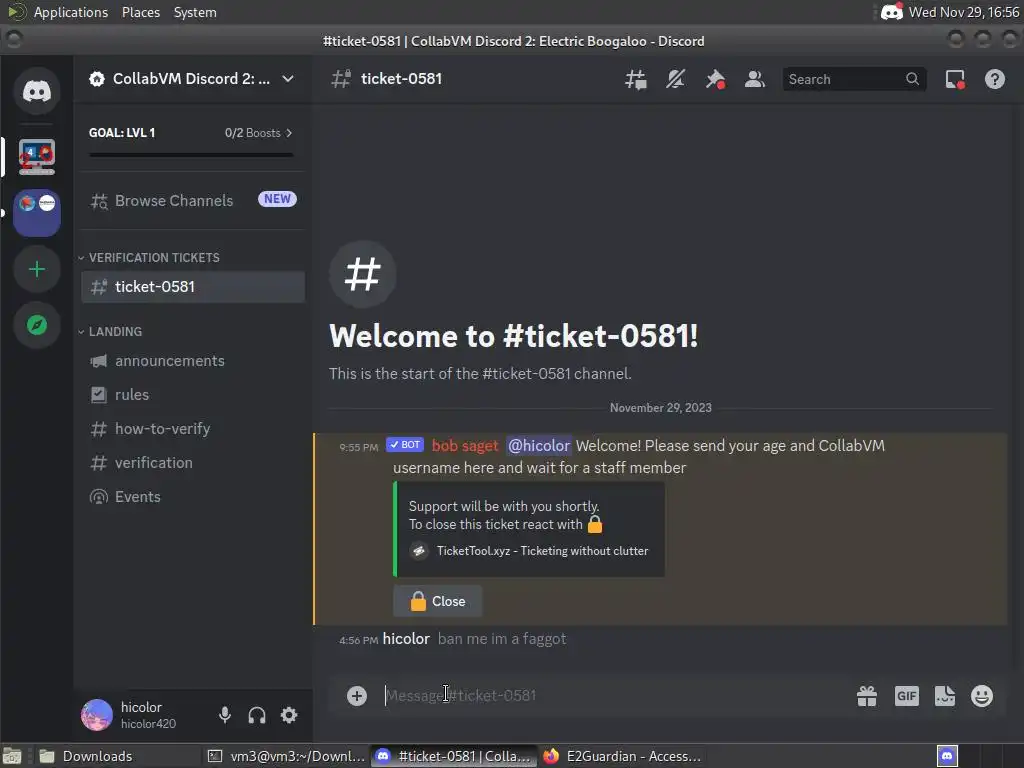Image resolution: width=1024 pixels, height=768 pixels.
Task: Open the Applications menu
Action: pos(71,12)
